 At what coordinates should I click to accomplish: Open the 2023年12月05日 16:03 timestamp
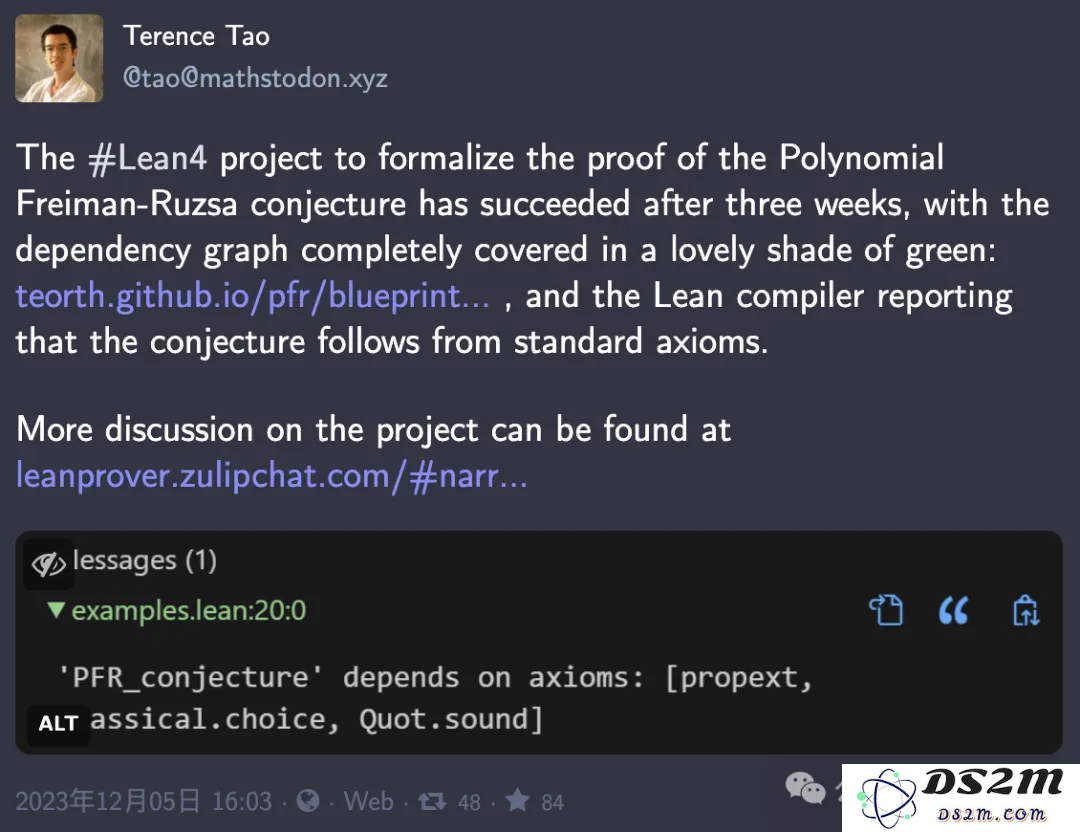point(143,801)
